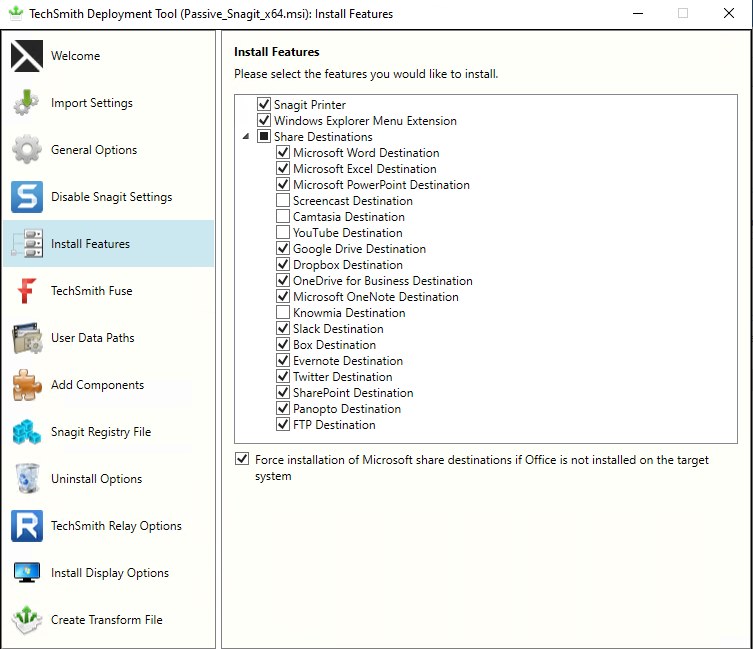Open General Options section
The image size is (753, 649).
point(109,149)
